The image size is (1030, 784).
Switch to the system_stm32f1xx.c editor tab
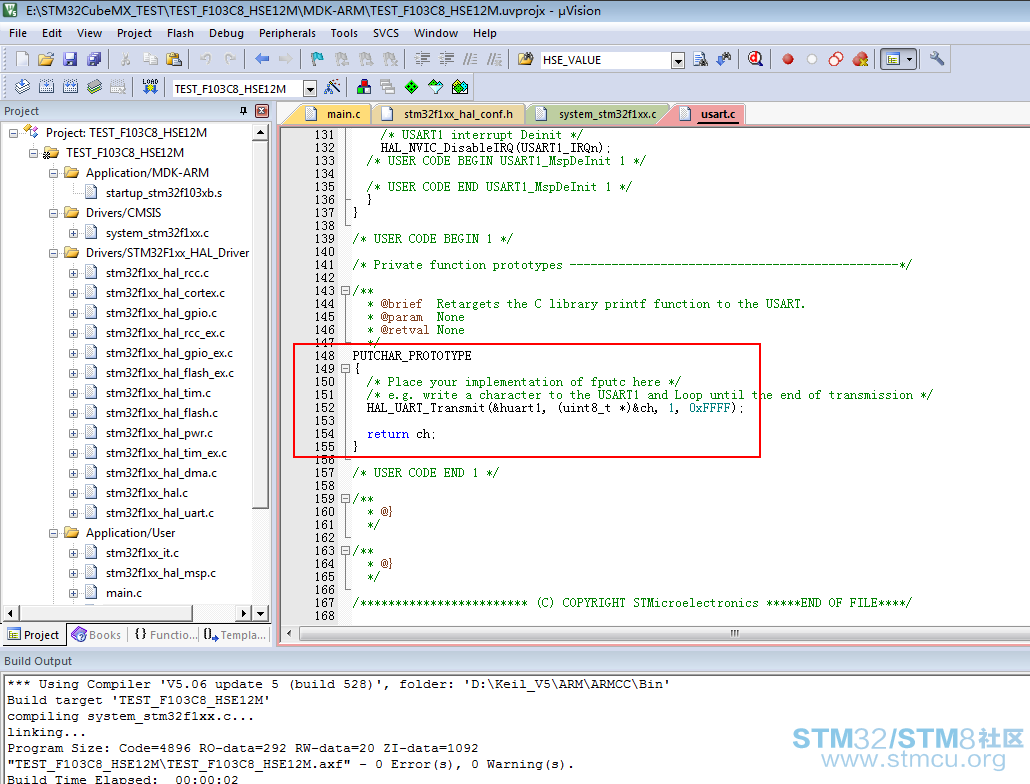[x=598, y=114]
